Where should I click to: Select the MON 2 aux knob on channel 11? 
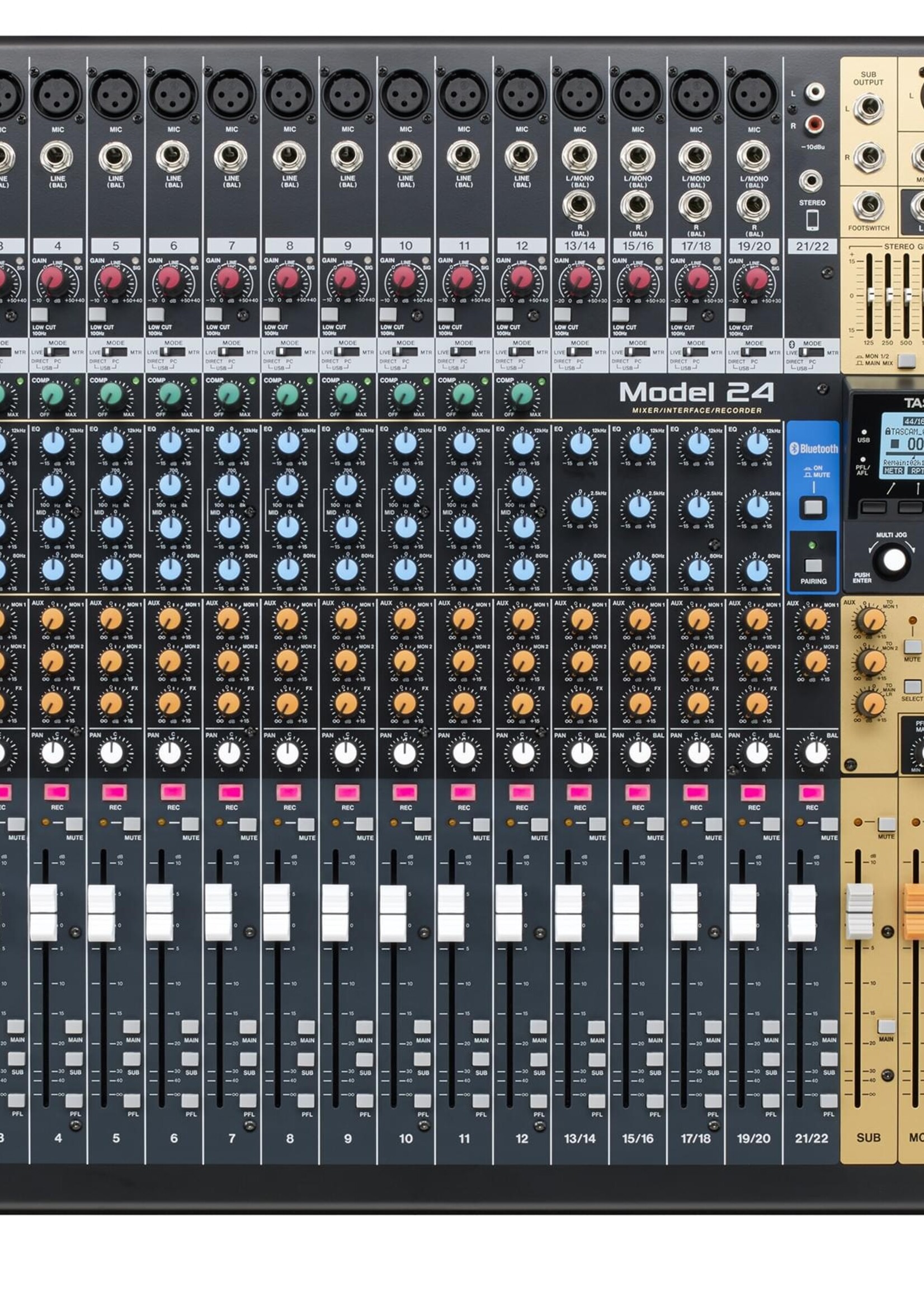tap(464, 661)
